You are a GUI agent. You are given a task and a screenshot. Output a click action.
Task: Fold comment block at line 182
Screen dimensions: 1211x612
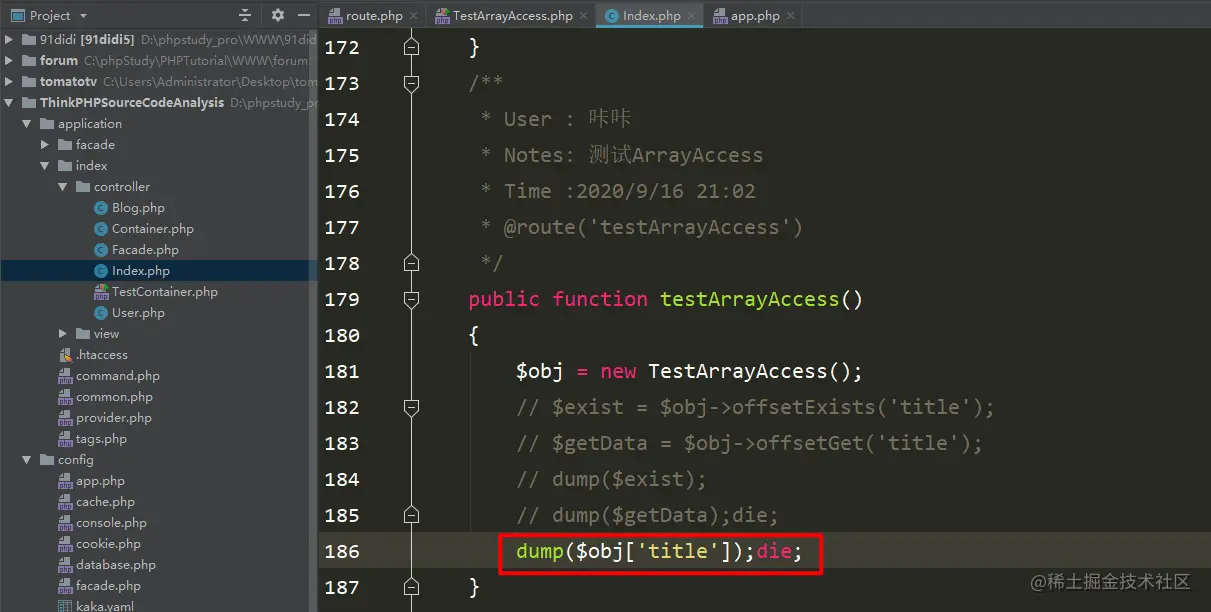pyautogui.click(x=411, y=407)
